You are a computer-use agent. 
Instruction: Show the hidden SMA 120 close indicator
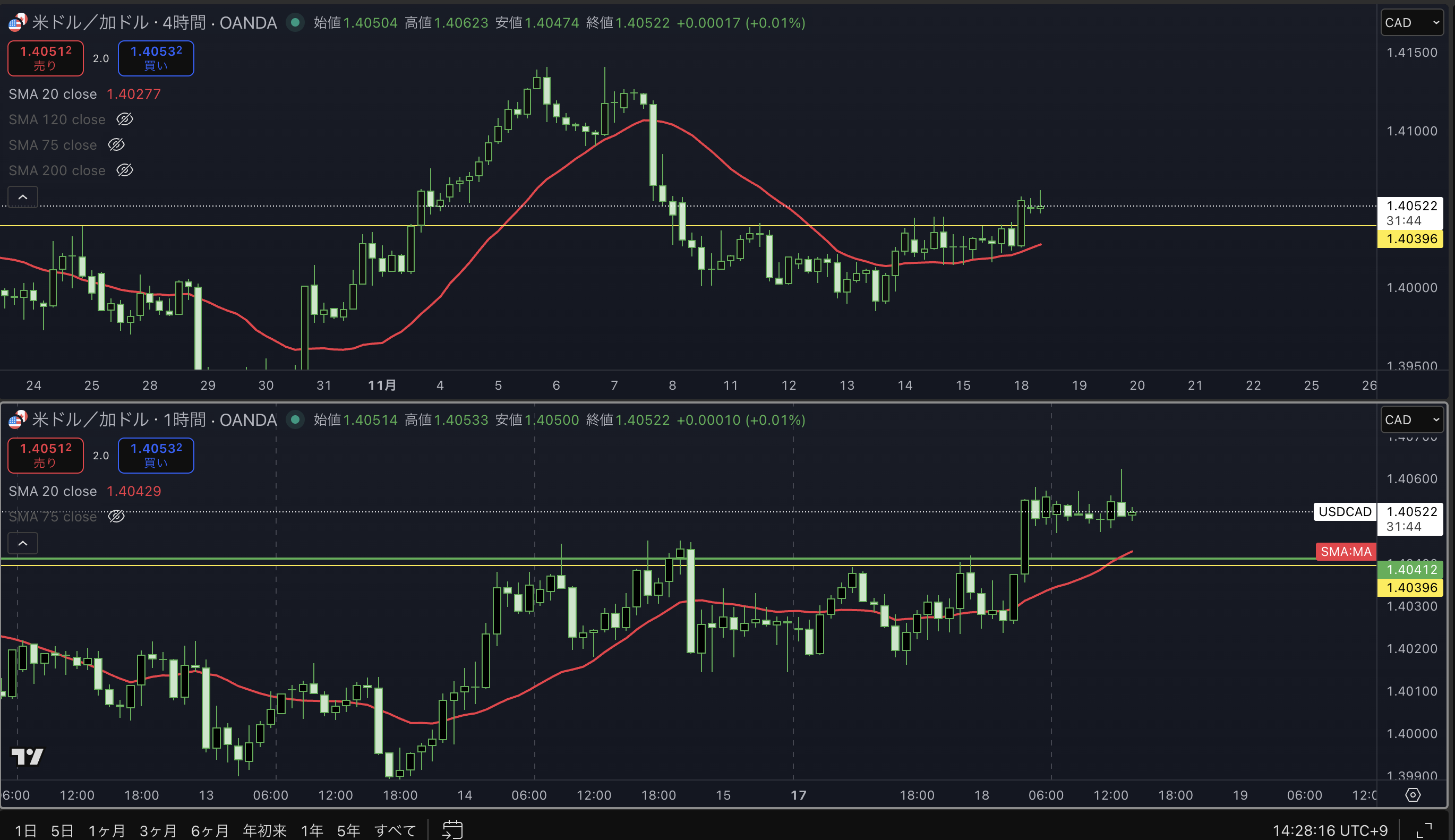pos(125,119)
